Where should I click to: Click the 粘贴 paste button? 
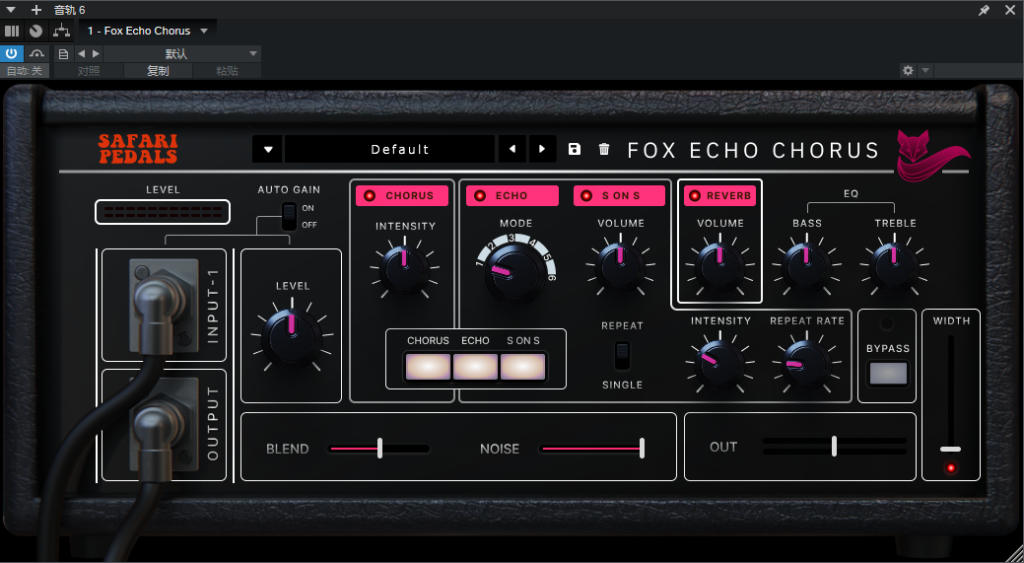coord(227,71)
